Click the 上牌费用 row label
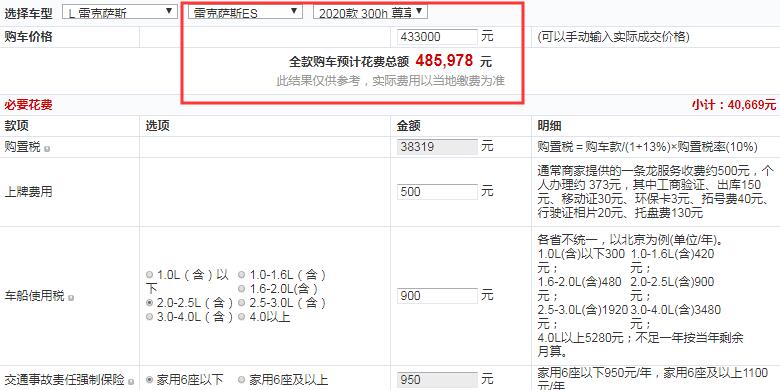This screenshot has width=780, height=390. click(28, 192)
